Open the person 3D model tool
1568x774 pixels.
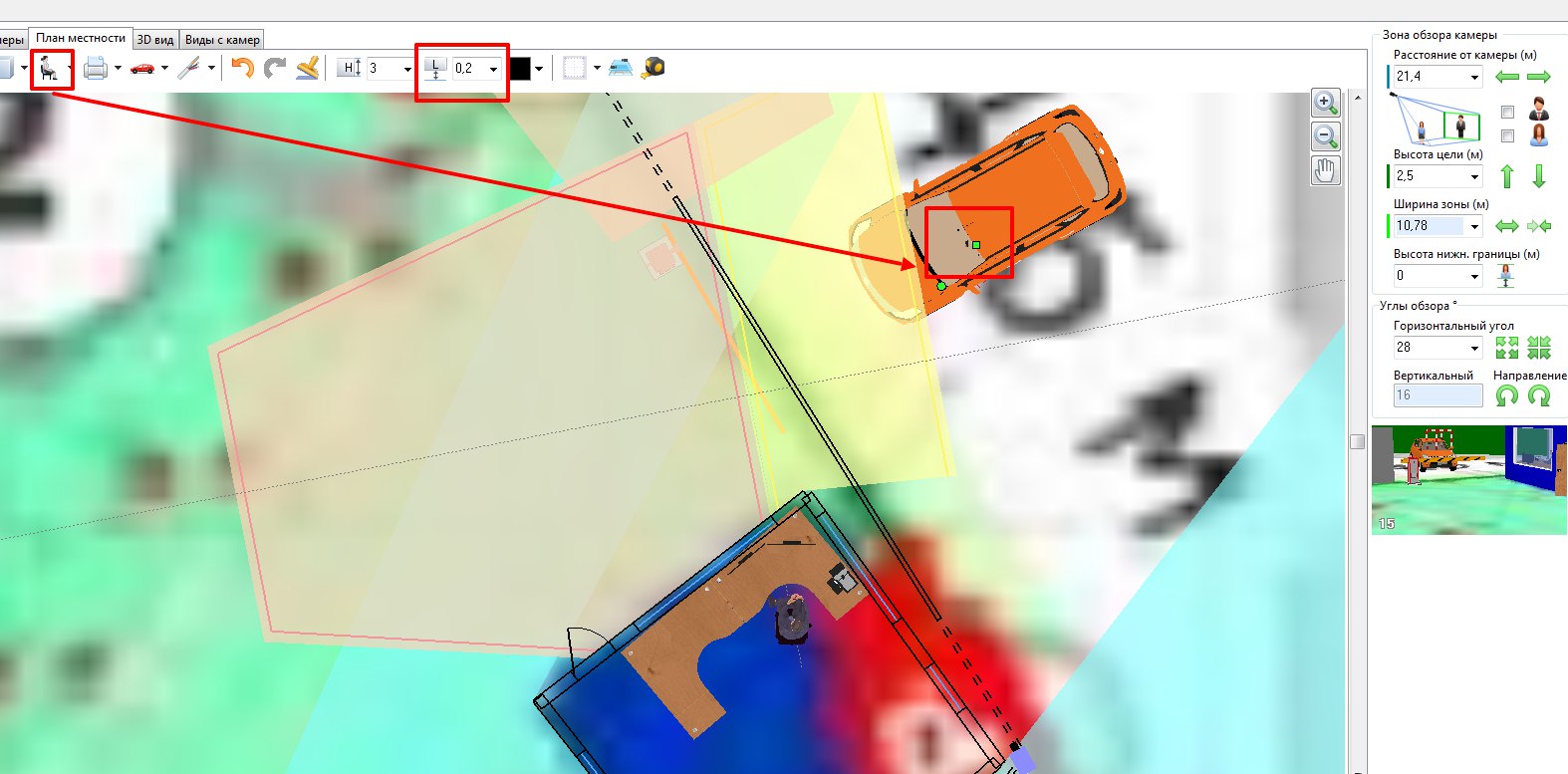click(48, 68)
